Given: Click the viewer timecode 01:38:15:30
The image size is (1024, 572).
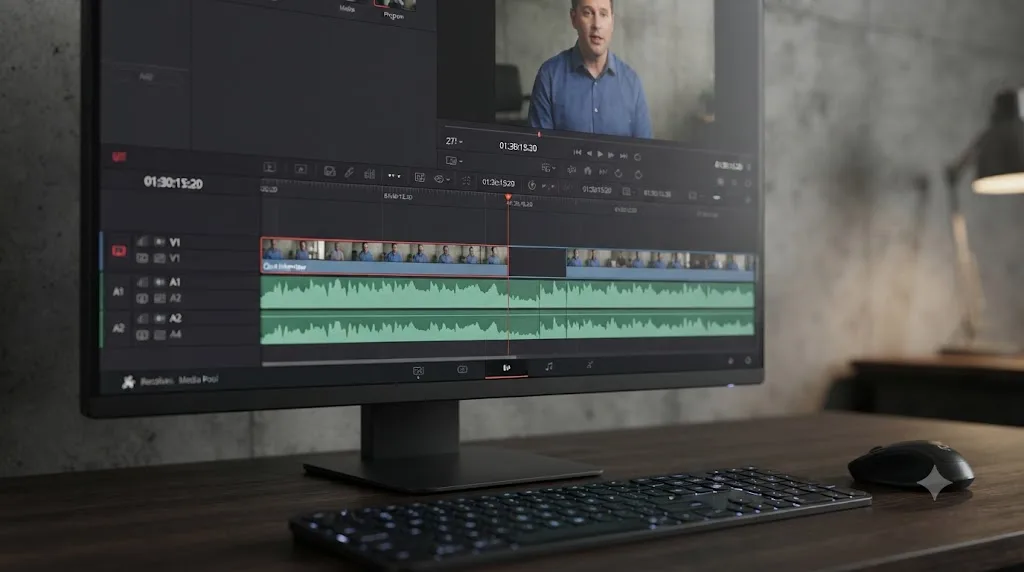Looking at the screenshot, I should click(518, 146).
